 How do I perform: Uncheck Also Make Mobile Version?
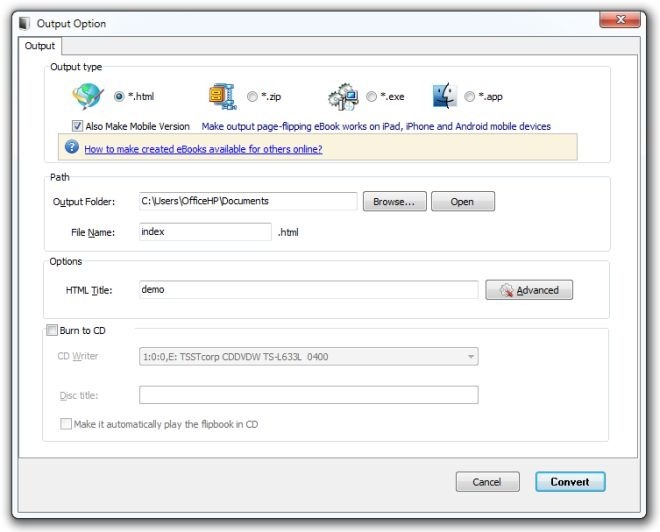coord(77,126)
